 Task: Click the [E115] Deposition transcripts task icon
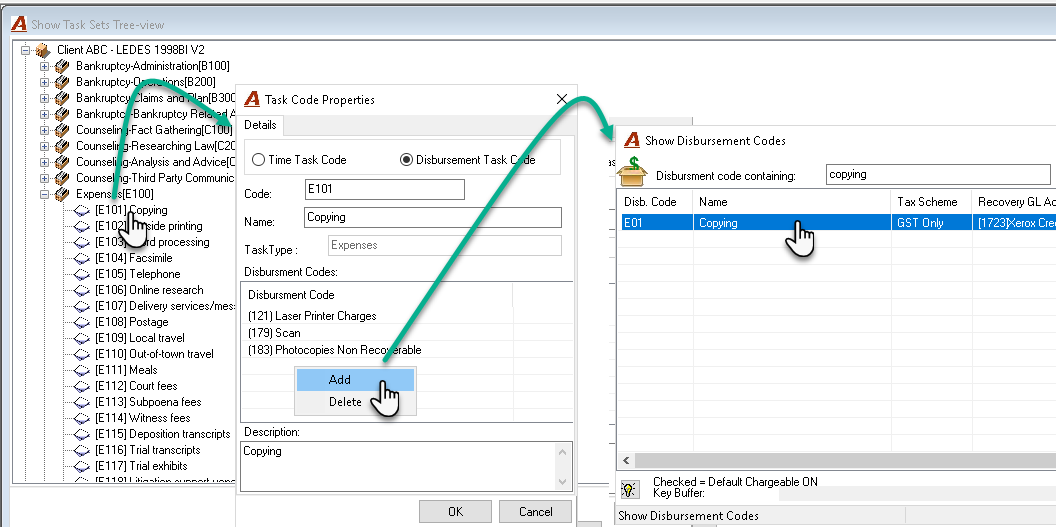pos(81,434)
